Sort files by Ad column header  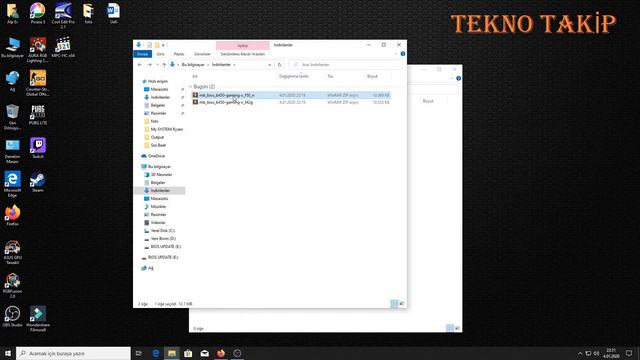[x=195, y=76]
